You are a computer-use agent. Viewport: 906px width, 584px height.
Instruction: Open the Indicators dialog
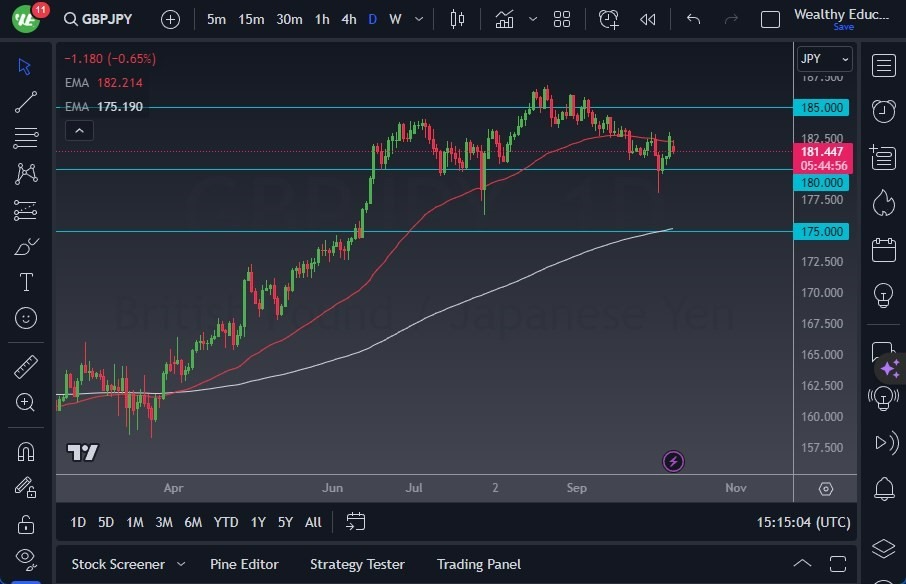(x=505, y=18)
